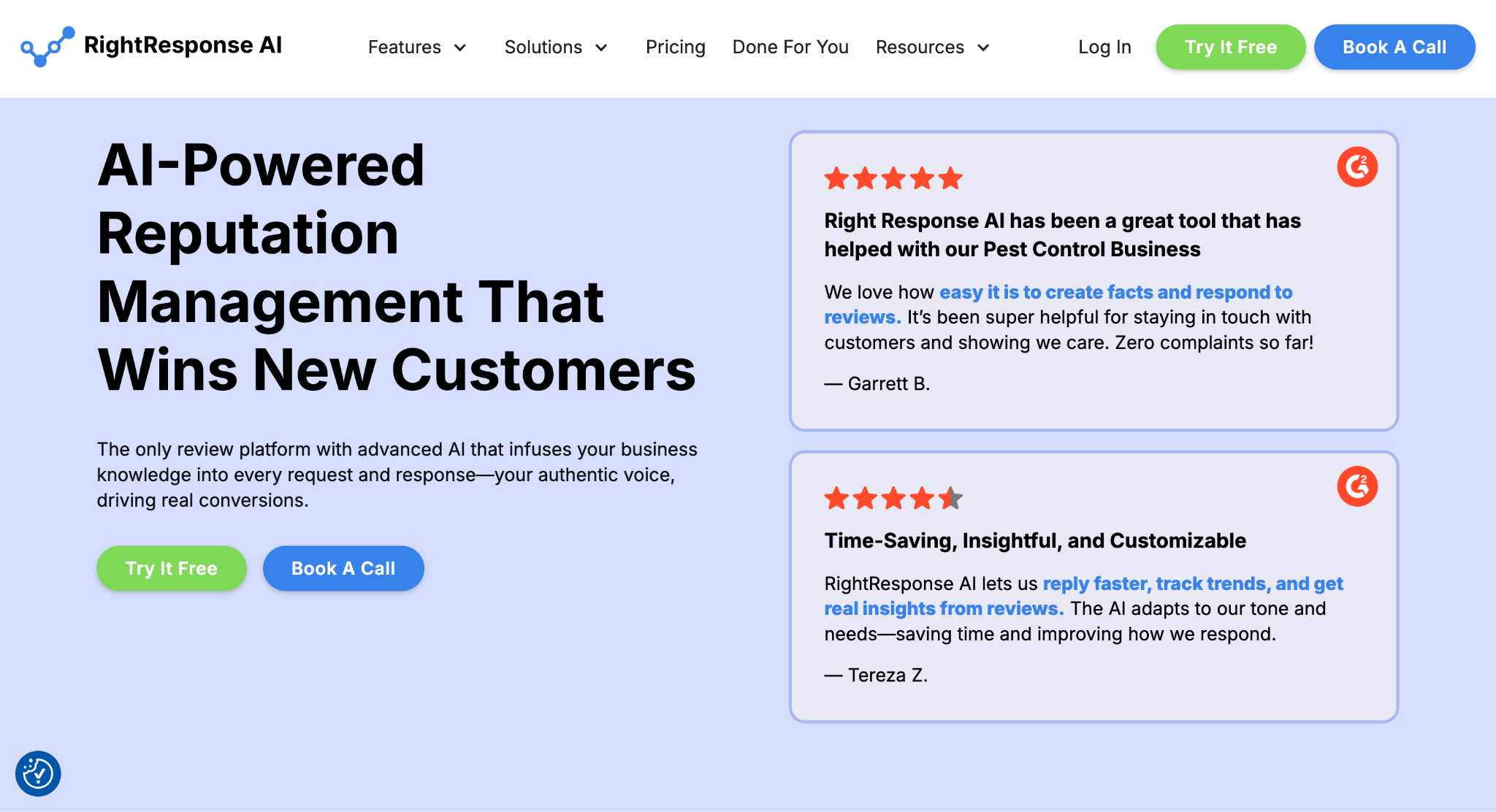Click the five-star rating in first review
This screenshot has width=1496, height=812.
point(893,178)
